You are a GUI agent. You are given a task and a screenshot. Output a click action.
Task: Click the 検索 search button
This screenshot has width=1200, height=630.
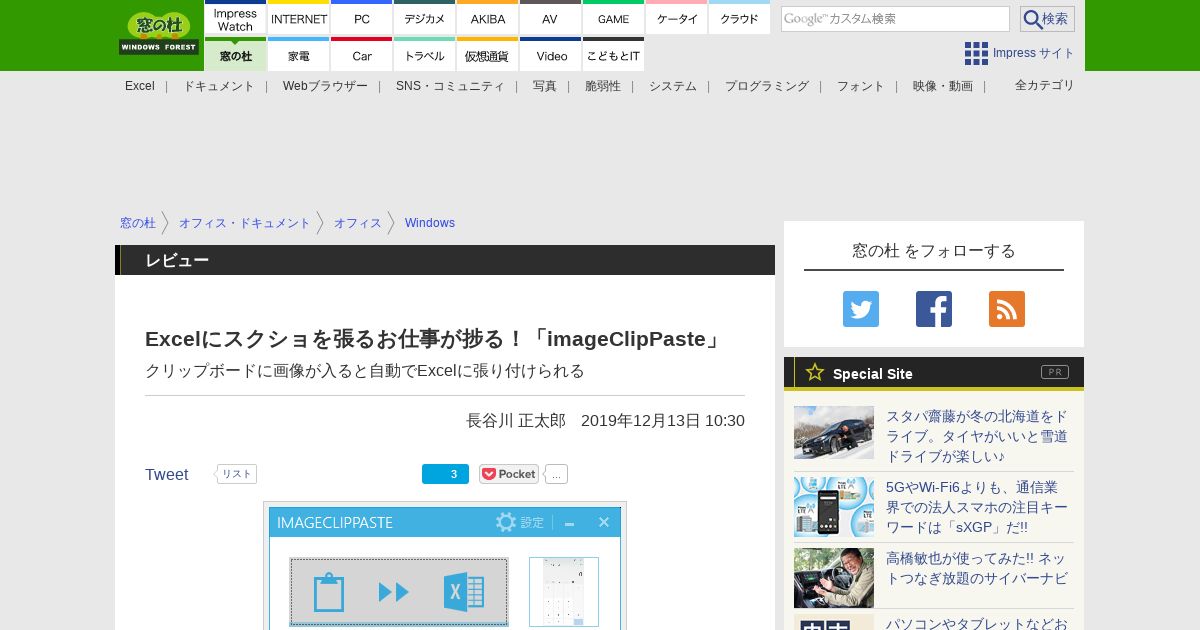[x=1047, y=19]
